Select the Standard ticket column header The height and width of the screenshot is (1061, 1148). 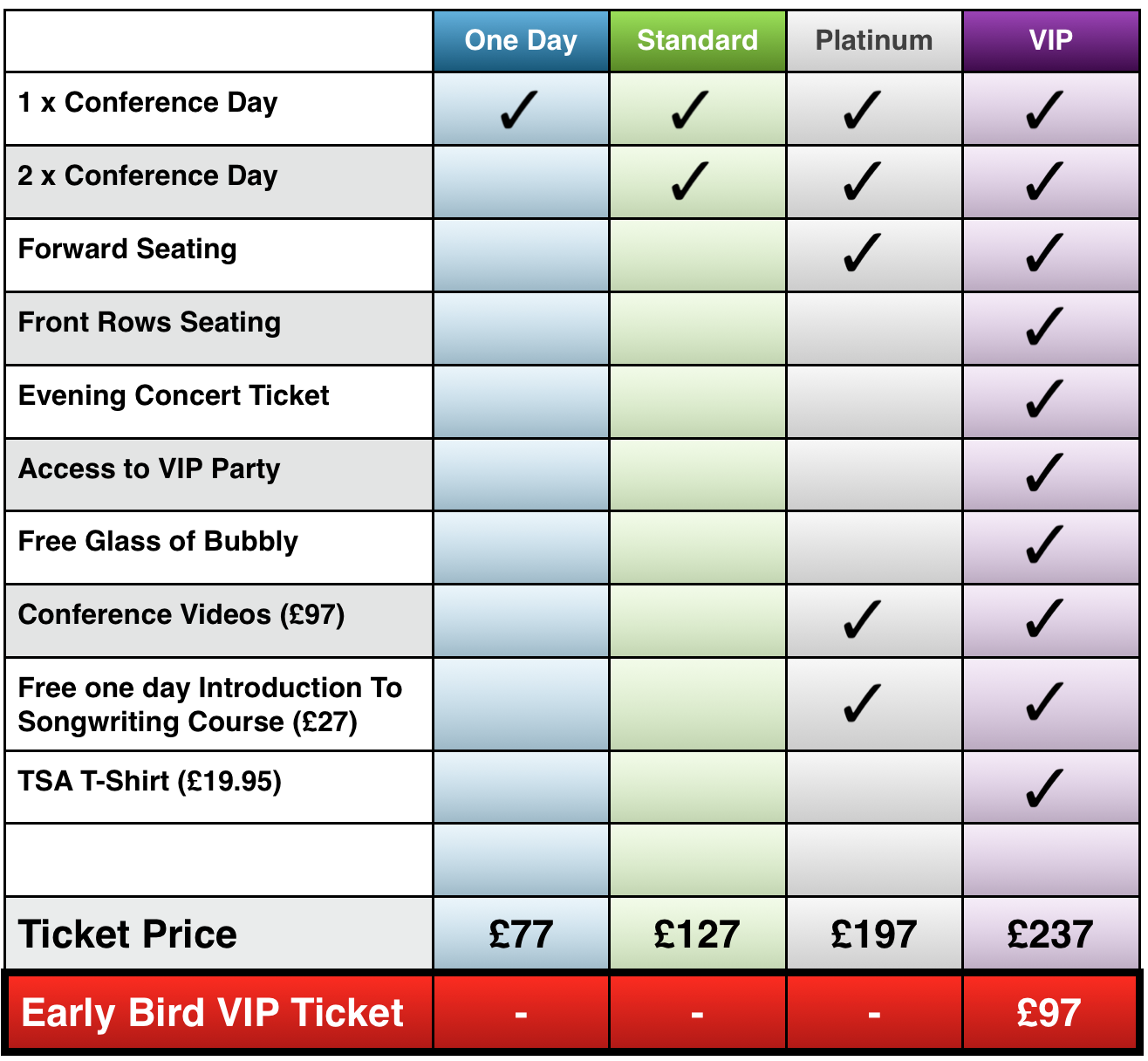pos(697,41)
